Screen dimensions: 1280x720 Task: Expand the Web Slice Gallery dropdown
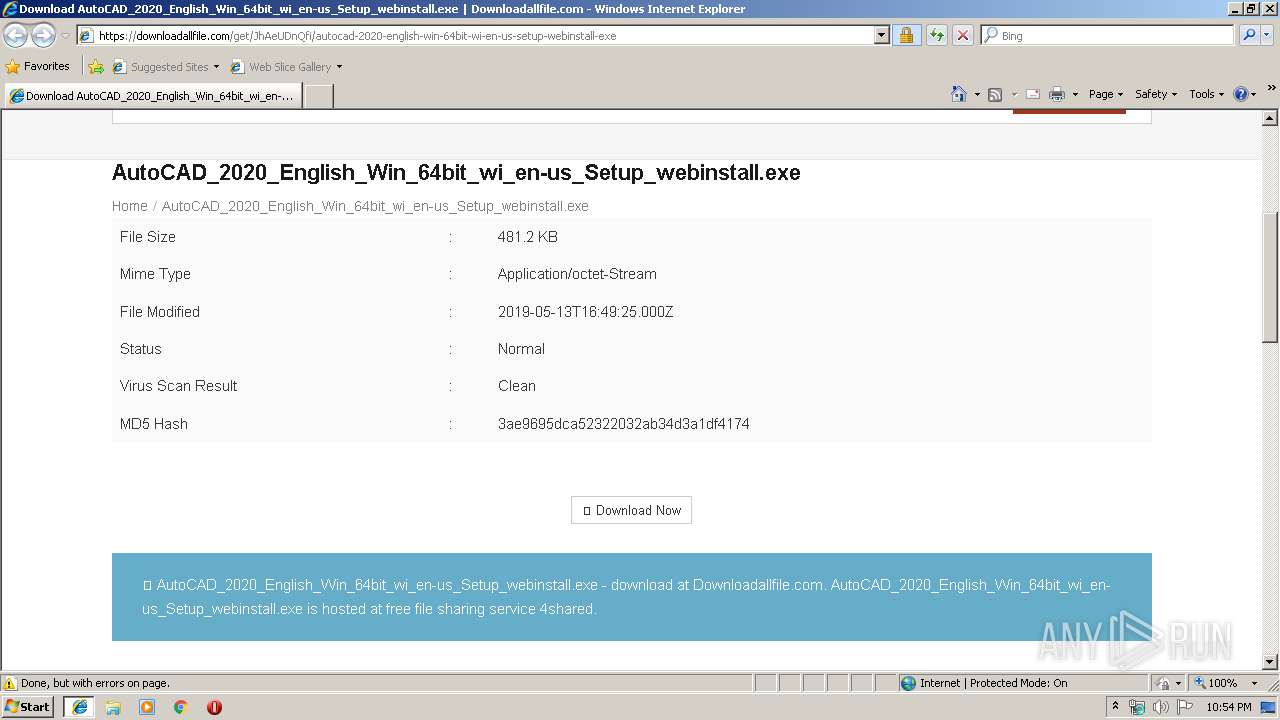(339, 67)
